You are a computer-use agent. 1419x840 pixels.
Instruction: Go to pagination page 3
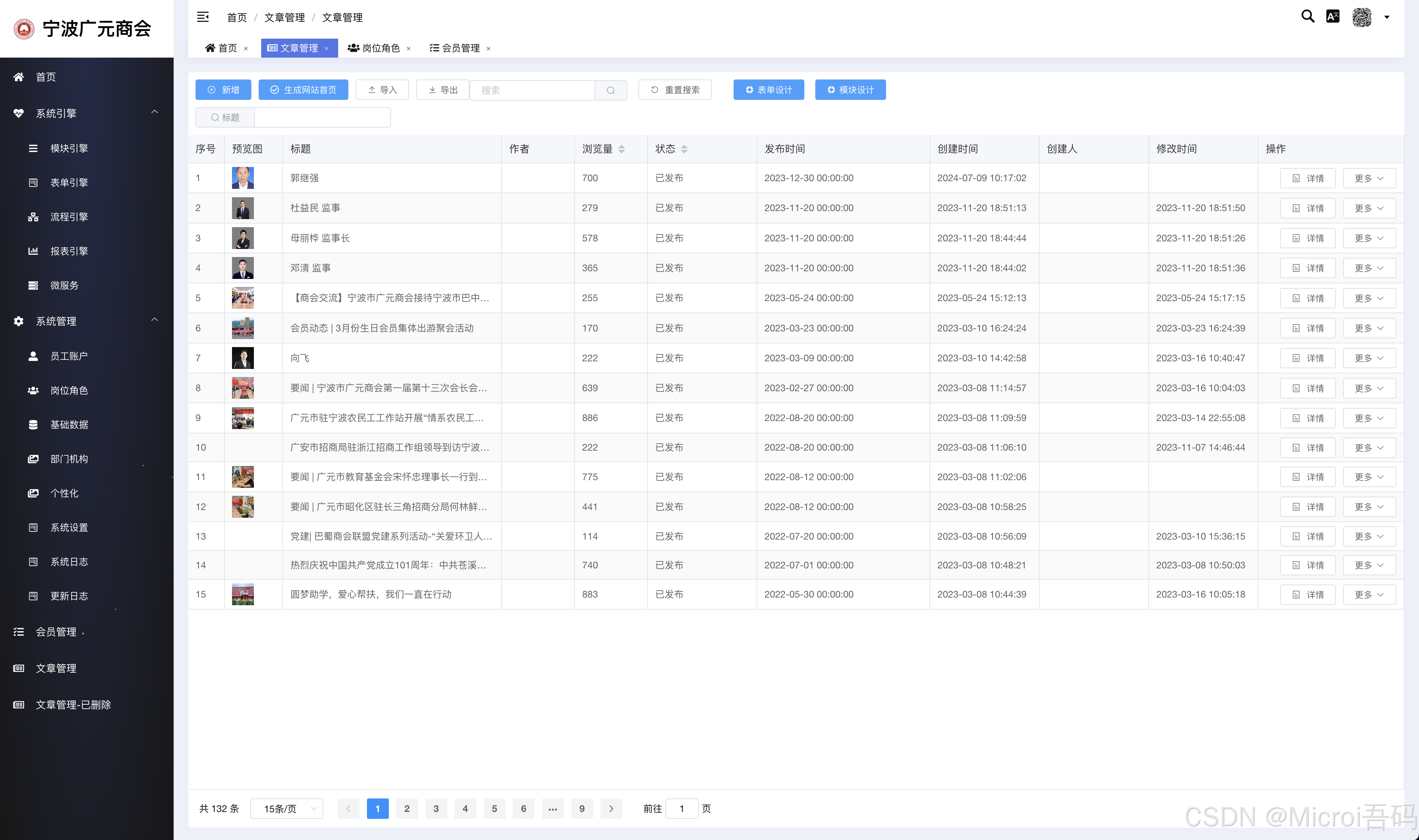click(436, 808)
